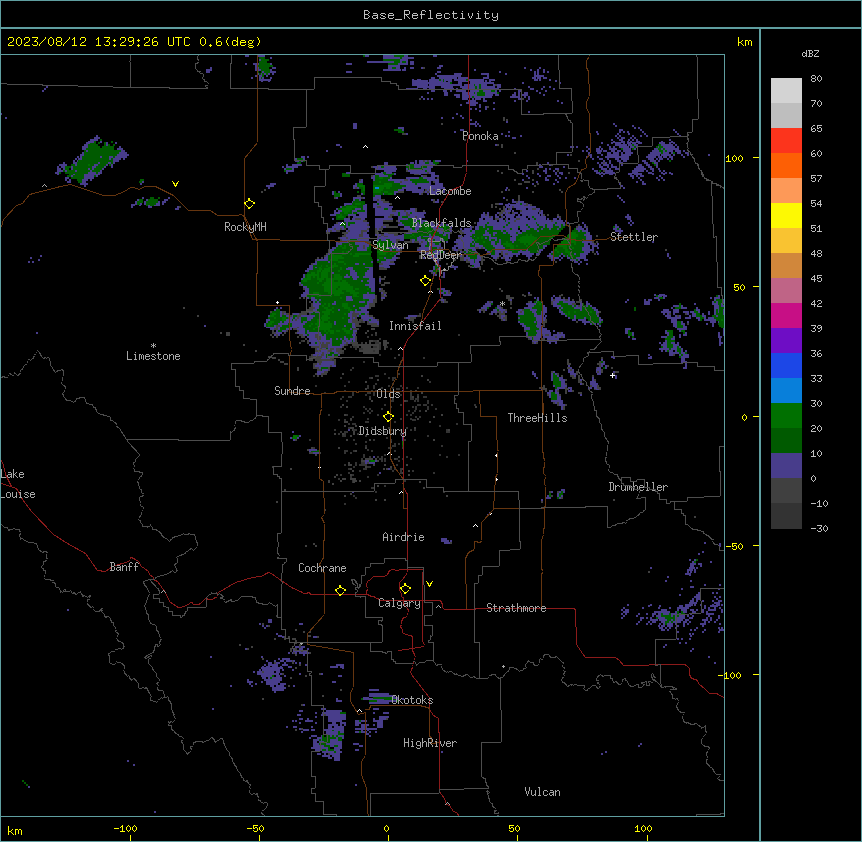The width and height of the screenshot is (862, 842).
Task: Click the Banff label
Action: 124,567
